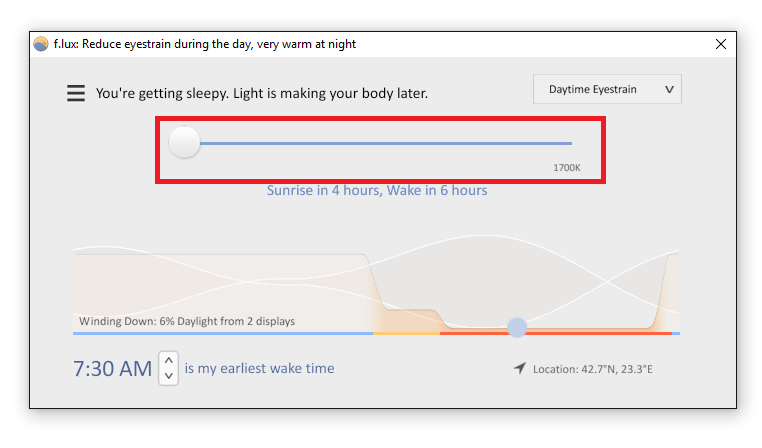Click the Winding Down status text
762x448 pixels.
coord(187,321)
